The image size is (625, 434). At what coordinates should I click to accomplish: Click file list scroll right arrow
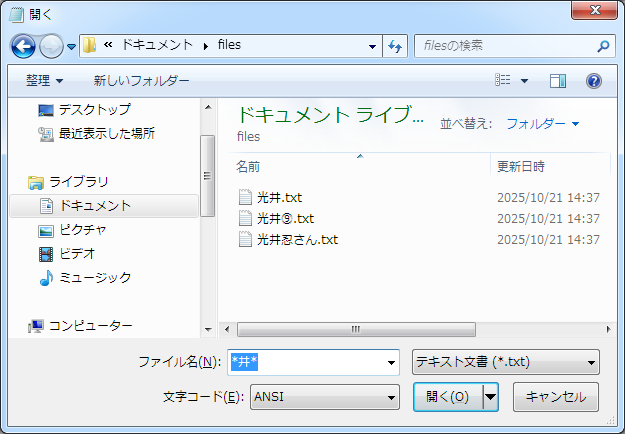point(608,330)
